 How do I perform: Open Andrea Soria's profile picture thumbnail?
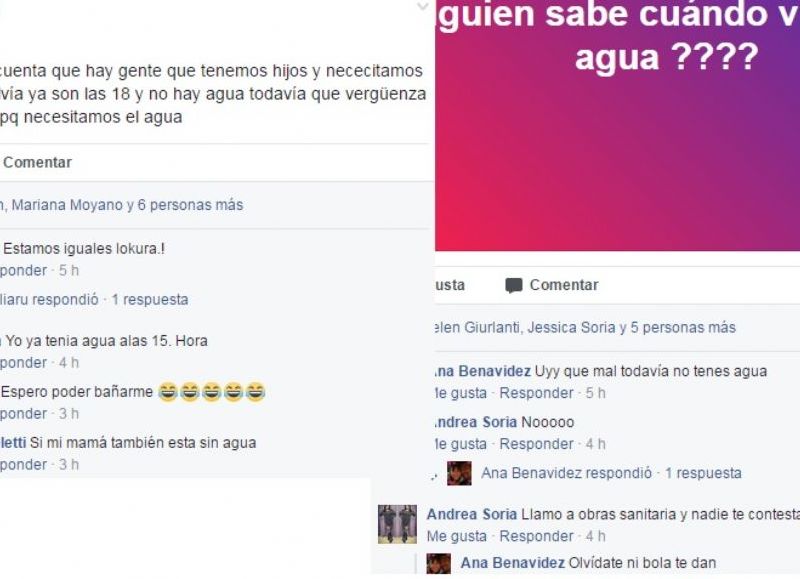tap(397, 524)
